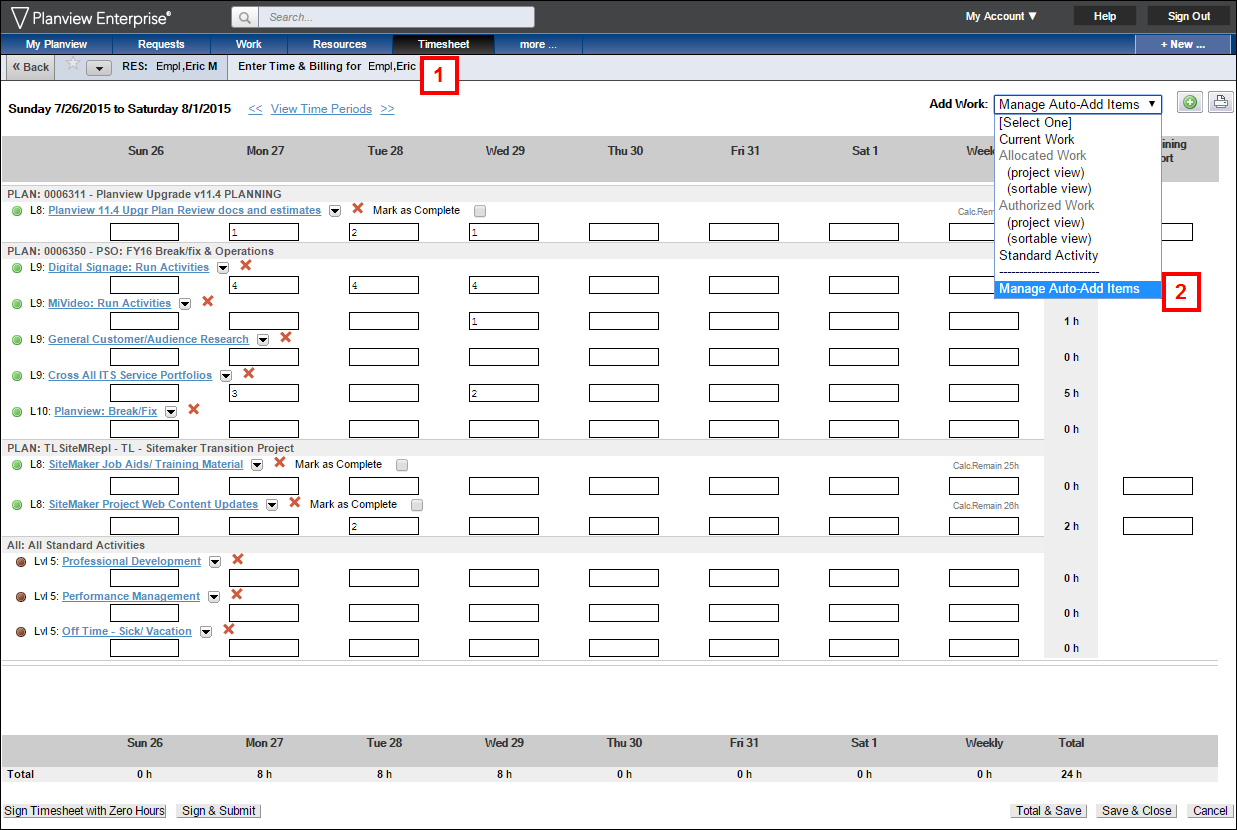This screenshot has height=830, width=1237.
Task: Expand menu arrow for Planview 11.4 Upgr task
Action: pos(335,211)
